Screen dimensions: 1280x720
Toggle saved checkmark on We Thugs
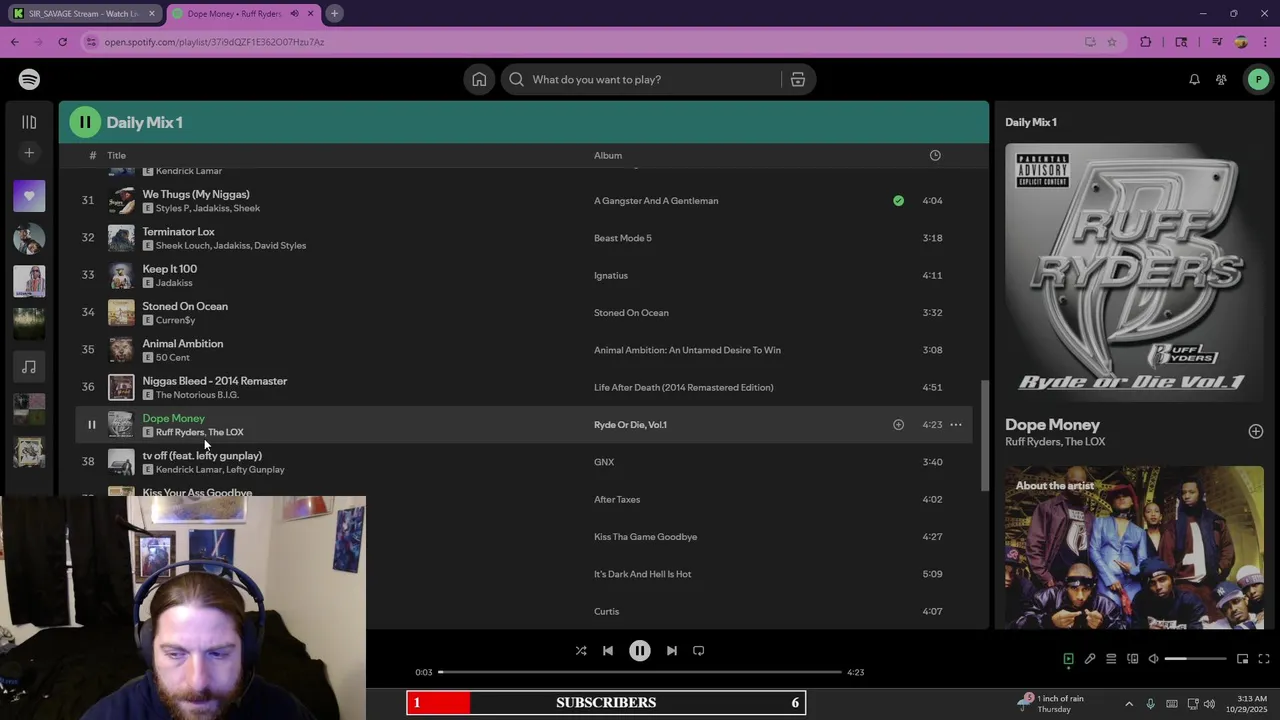pyautogui.click(x=898, y=201)
